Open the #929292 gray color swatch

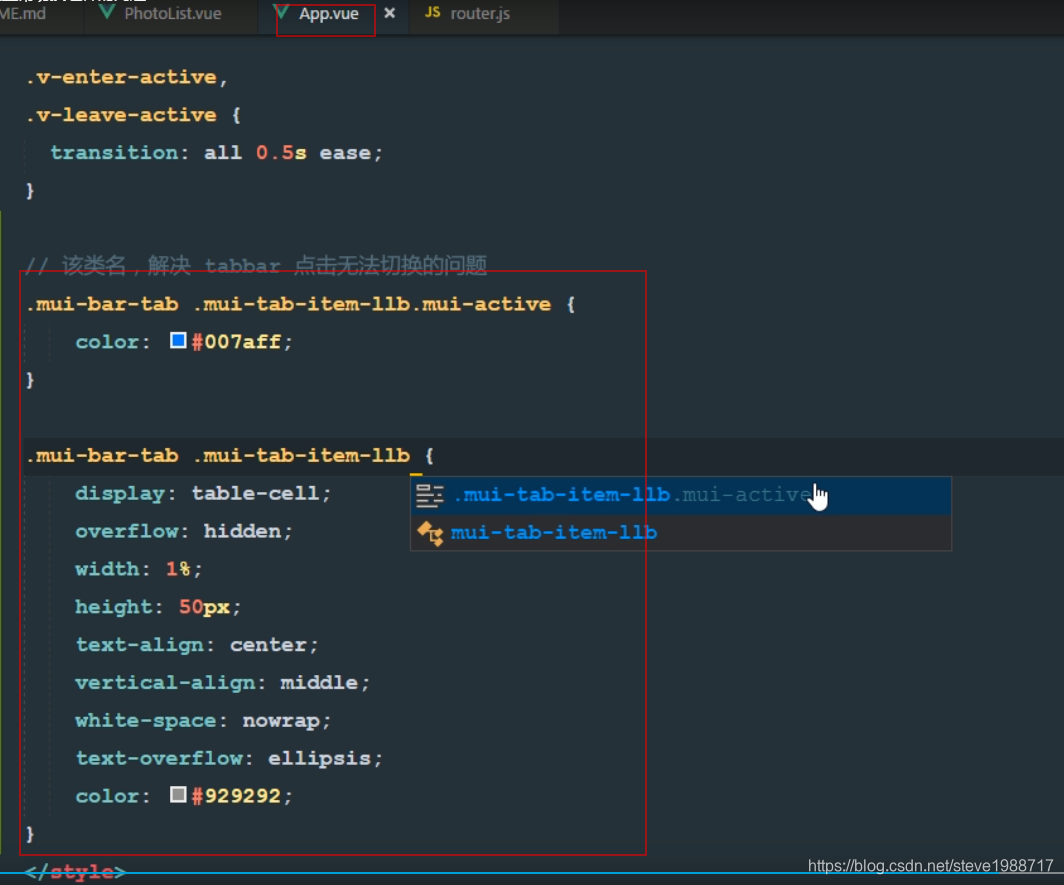tap(178, 795)
